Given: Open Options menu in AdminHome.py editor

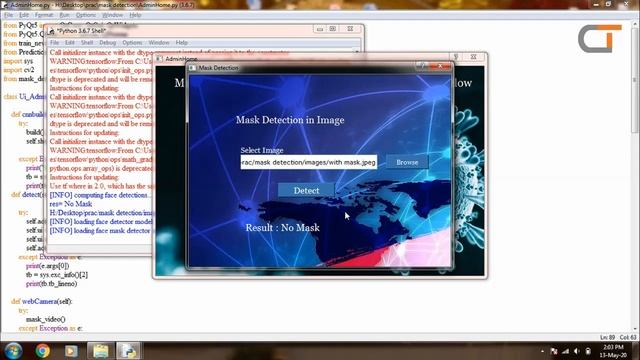Looking at the screenshot, I should click(86, 15).
